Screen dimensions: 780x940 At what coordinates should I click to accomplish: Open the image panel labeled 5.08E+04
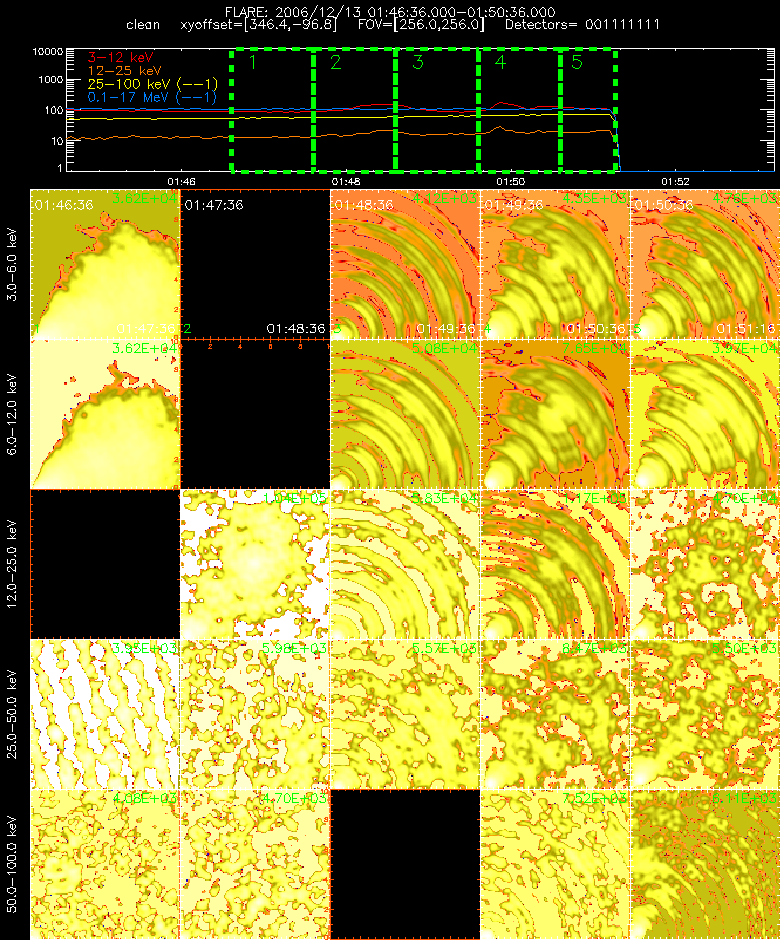(x=405, y=414)
